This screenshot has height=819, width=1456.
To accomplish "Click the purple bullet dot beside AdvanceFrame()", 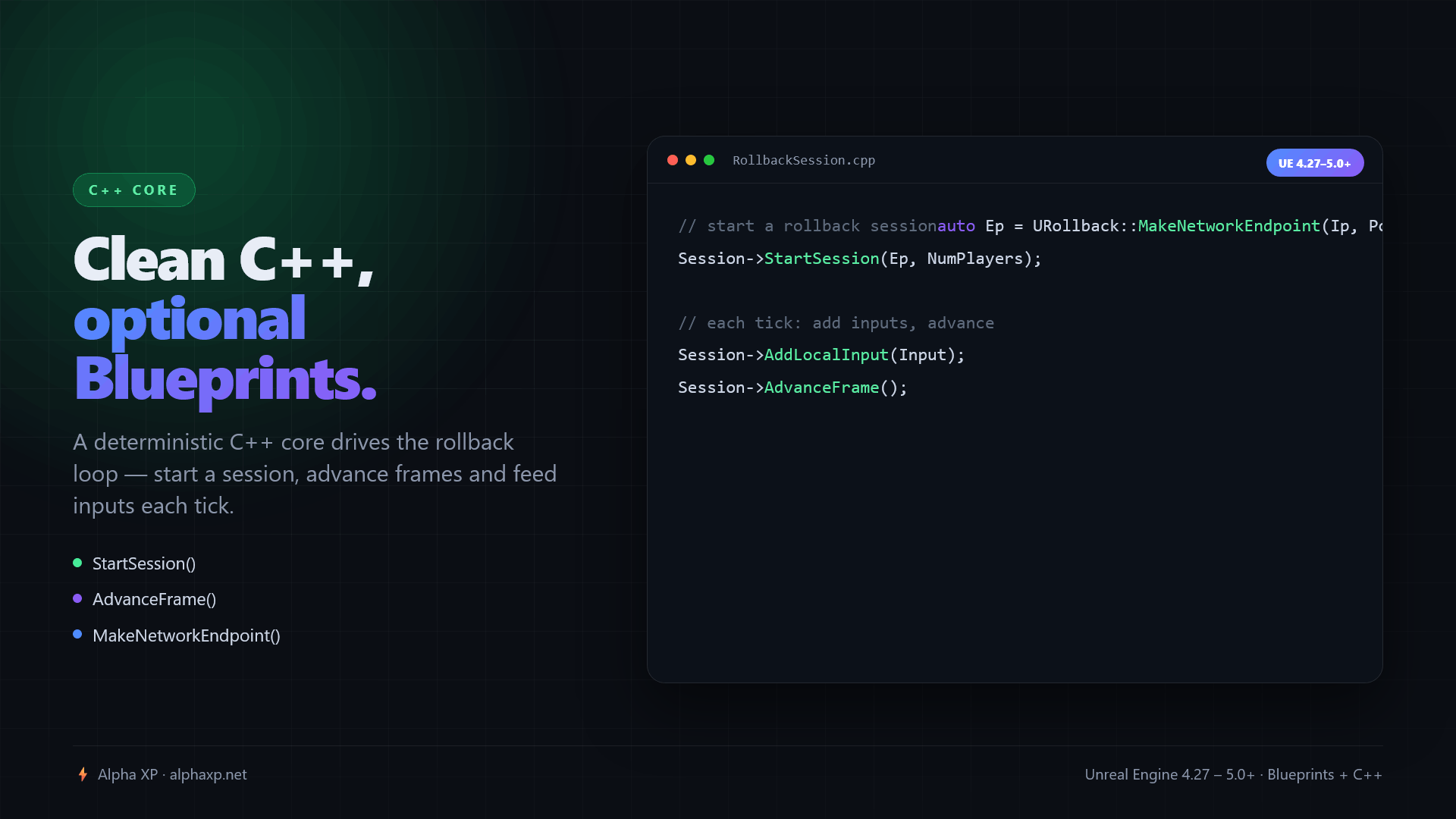I will (77, 598).
